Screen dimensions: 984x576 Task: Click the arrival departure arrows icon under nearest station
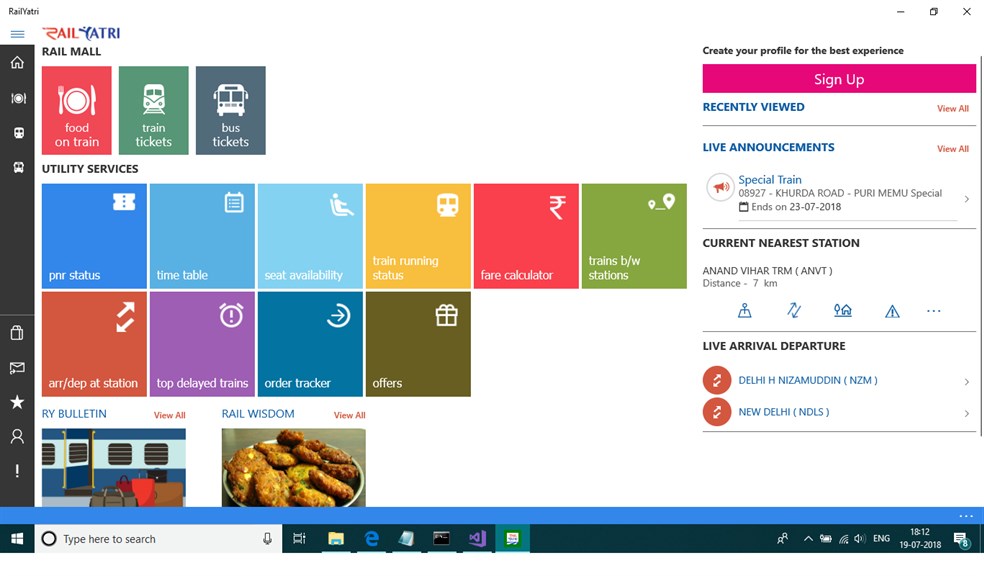(x=794, y=311)
